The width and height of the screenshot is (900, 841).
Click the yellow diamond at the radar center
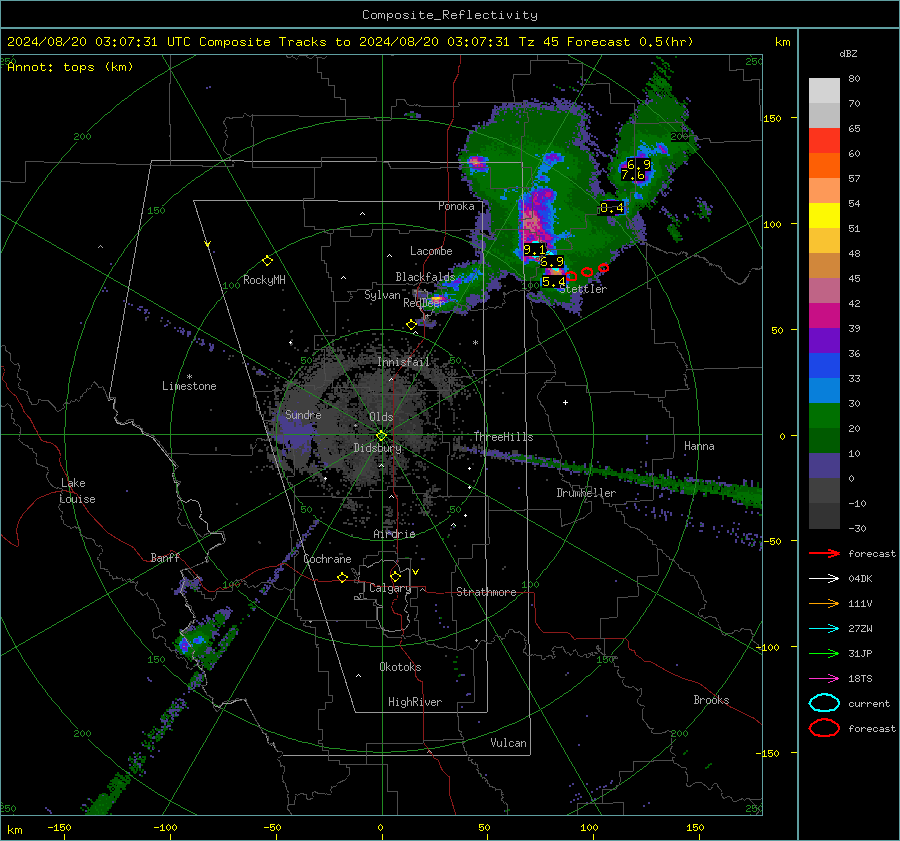click(x=381, y=436)
